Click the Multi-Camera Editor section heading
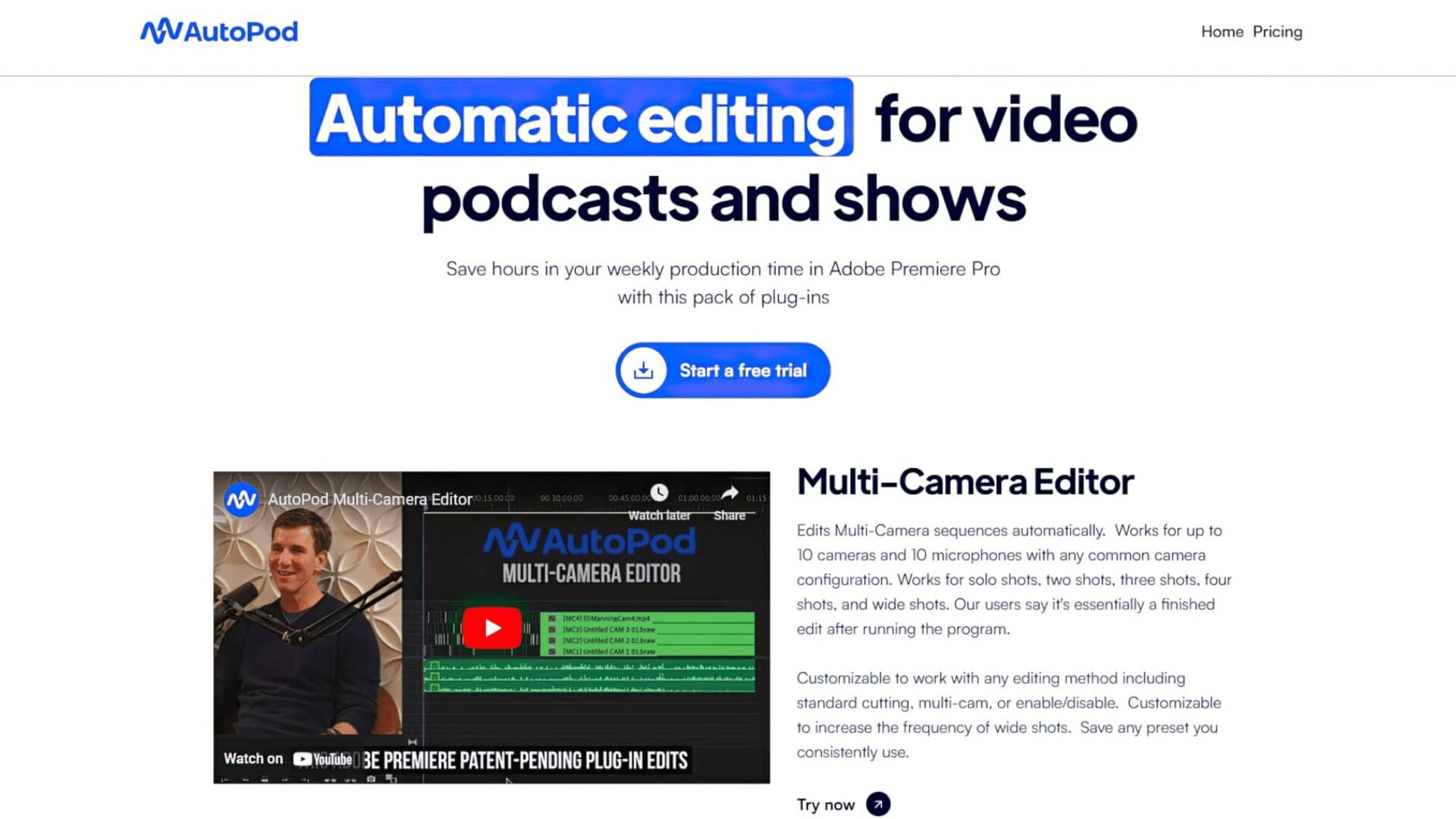 pos(965,482)
